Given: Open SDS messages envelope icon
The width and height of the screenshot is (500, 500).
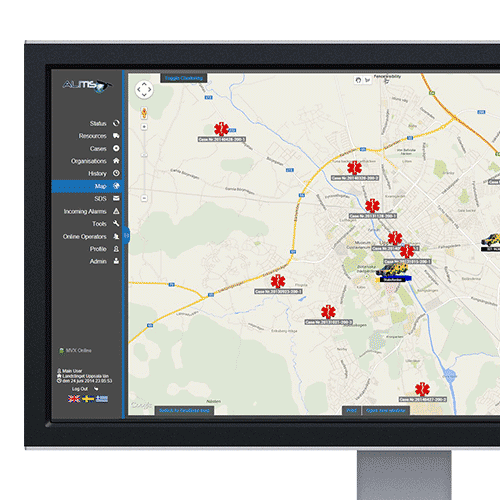Looking at the screenshot, I should [x=116, y=198].
